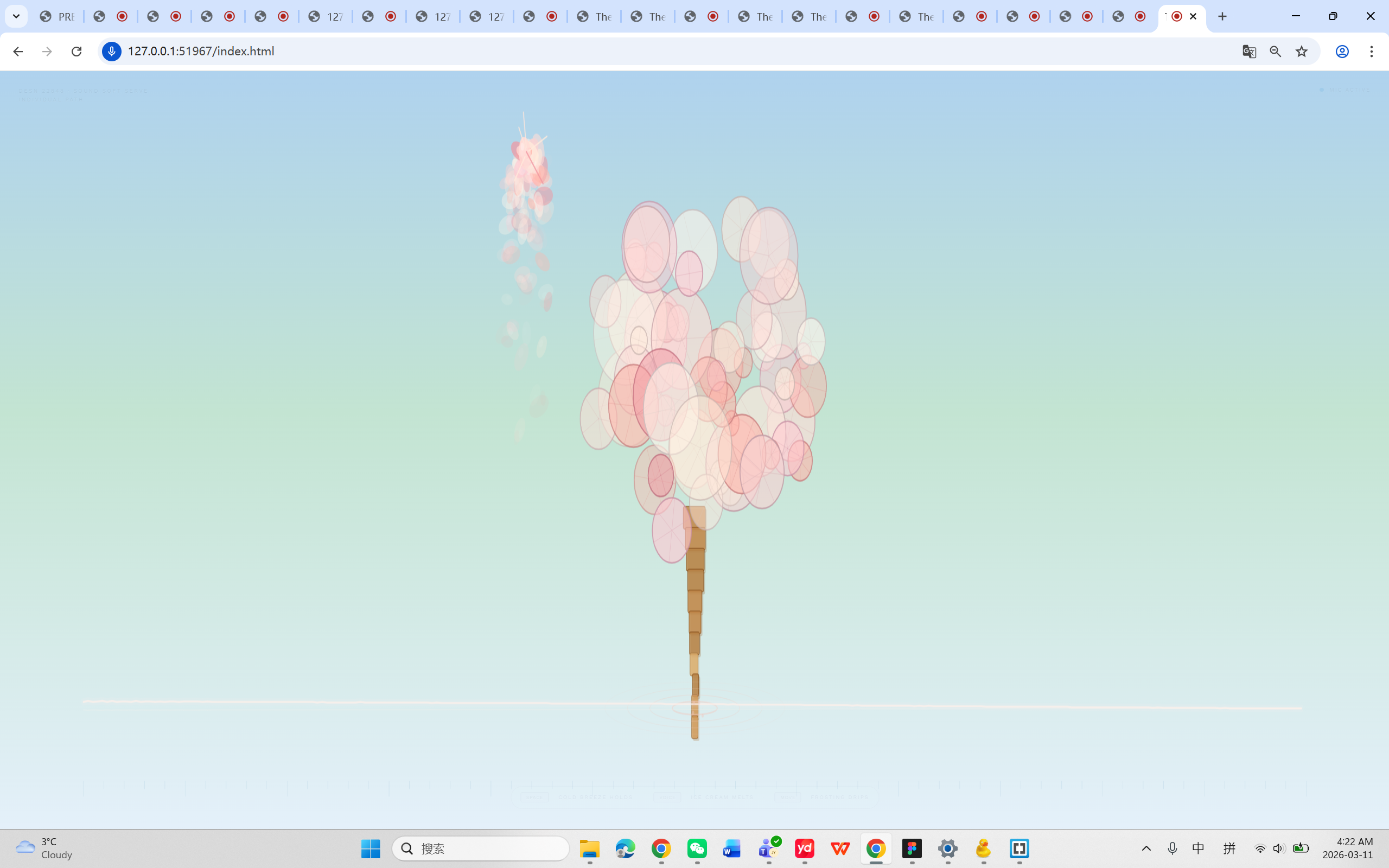Screen dimensions: 1389x868
Task: Switch to one of the 'The' tabs
Action: click(x=594, y=16)
